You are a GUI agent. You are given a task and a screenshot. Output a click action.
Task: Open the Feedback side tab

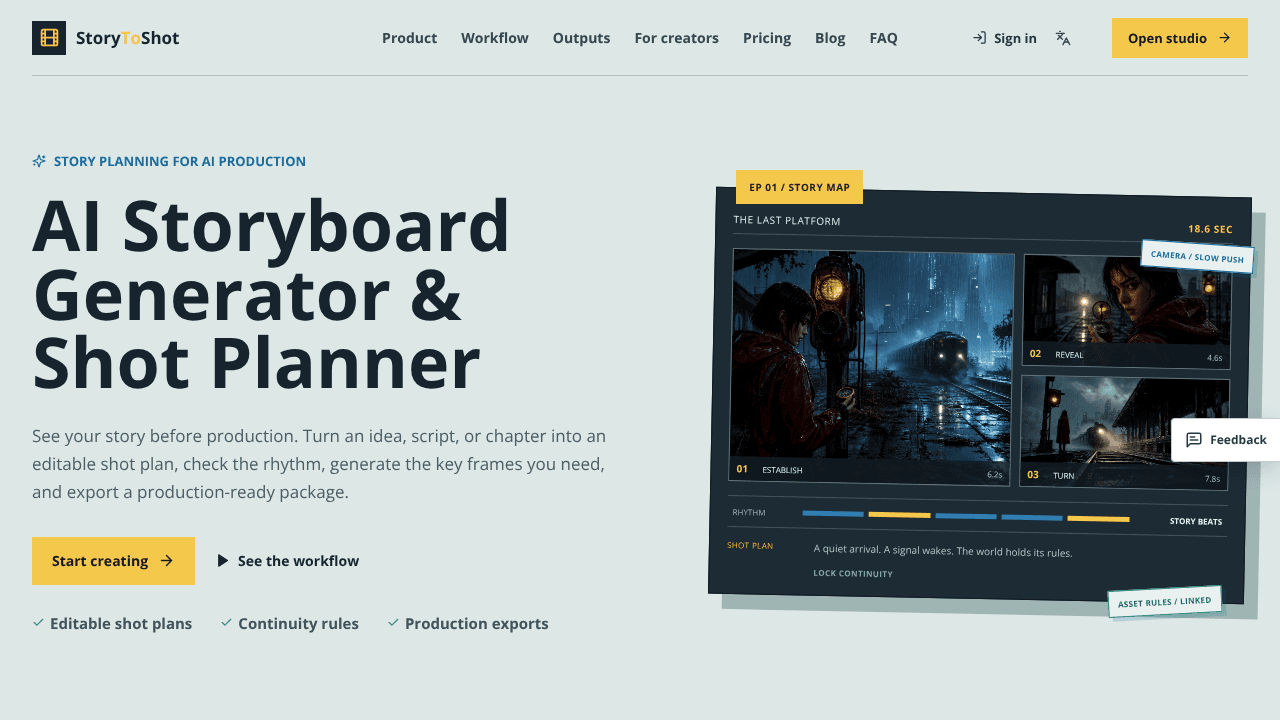pyautogui.click(x=1226, y=440)
